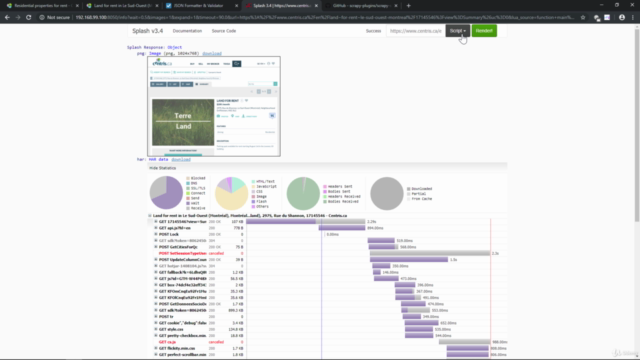The image size is (640, 360).
Task: Open the Source Code link
Action: click(224, 31)
